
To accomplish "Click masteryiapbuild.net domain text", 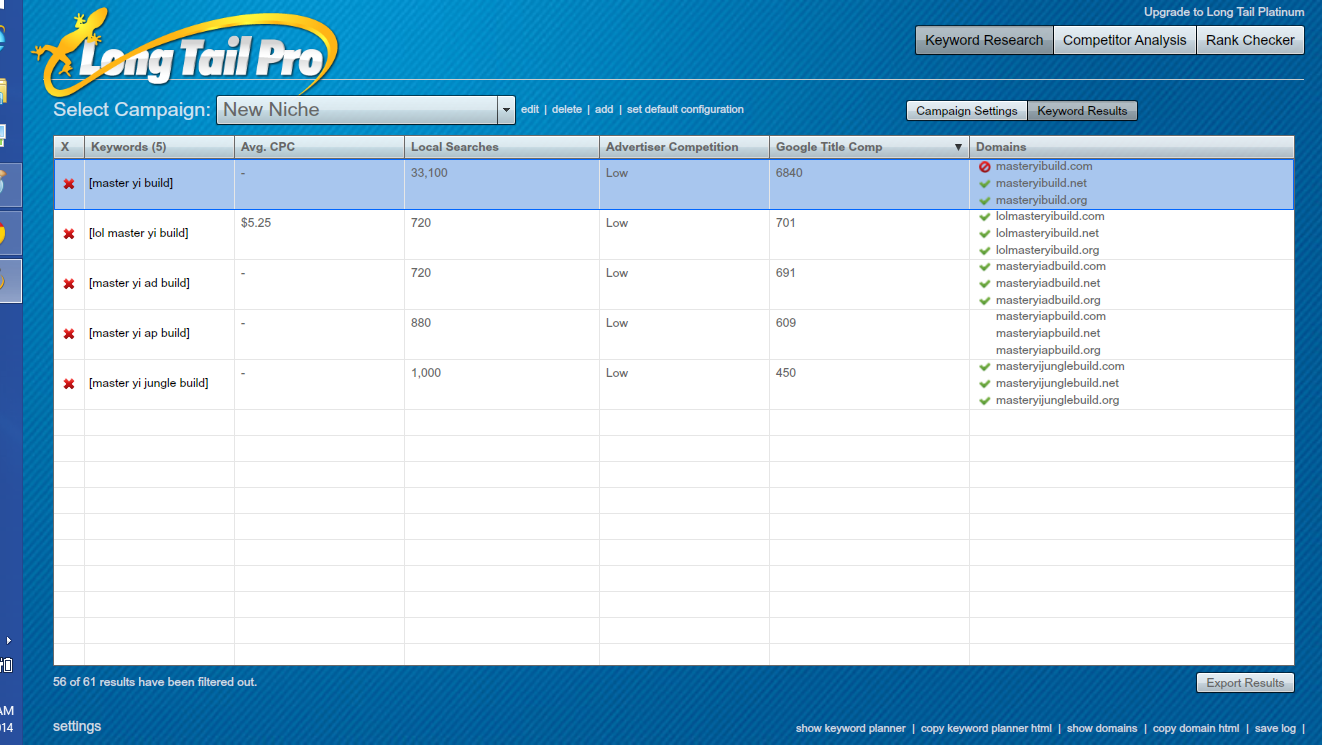I will pos(1048,334).
